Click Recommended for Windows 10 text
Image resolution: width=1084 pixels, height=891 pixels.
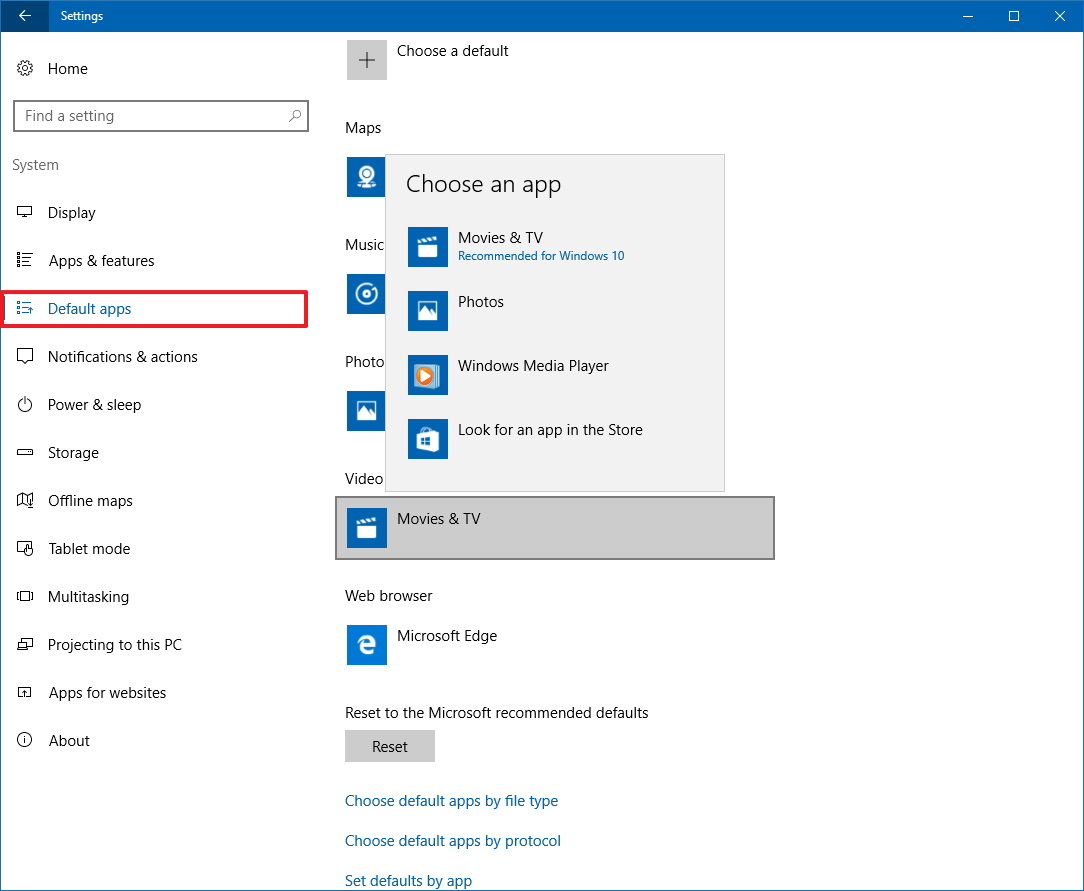click(541, 256)
